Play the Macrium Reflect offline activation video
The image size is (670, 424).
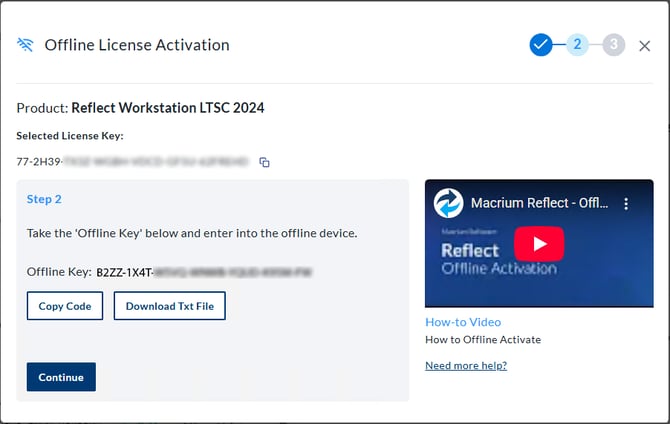click(540, 243)
